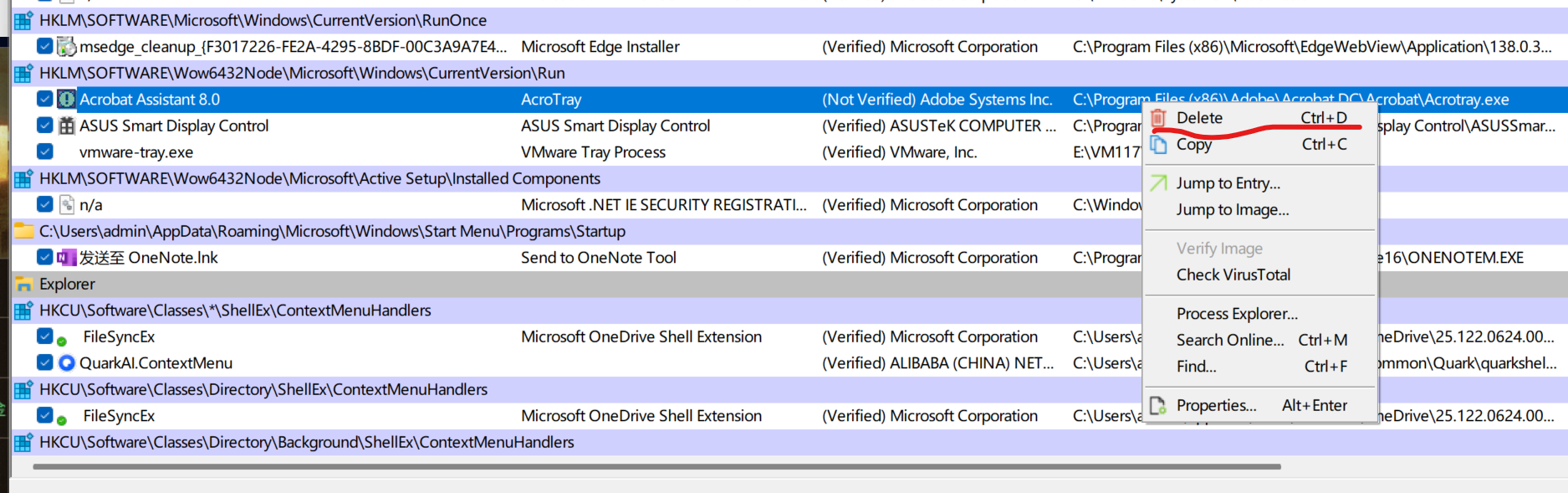Click the n/a entry file icon

tap(66, 205)
